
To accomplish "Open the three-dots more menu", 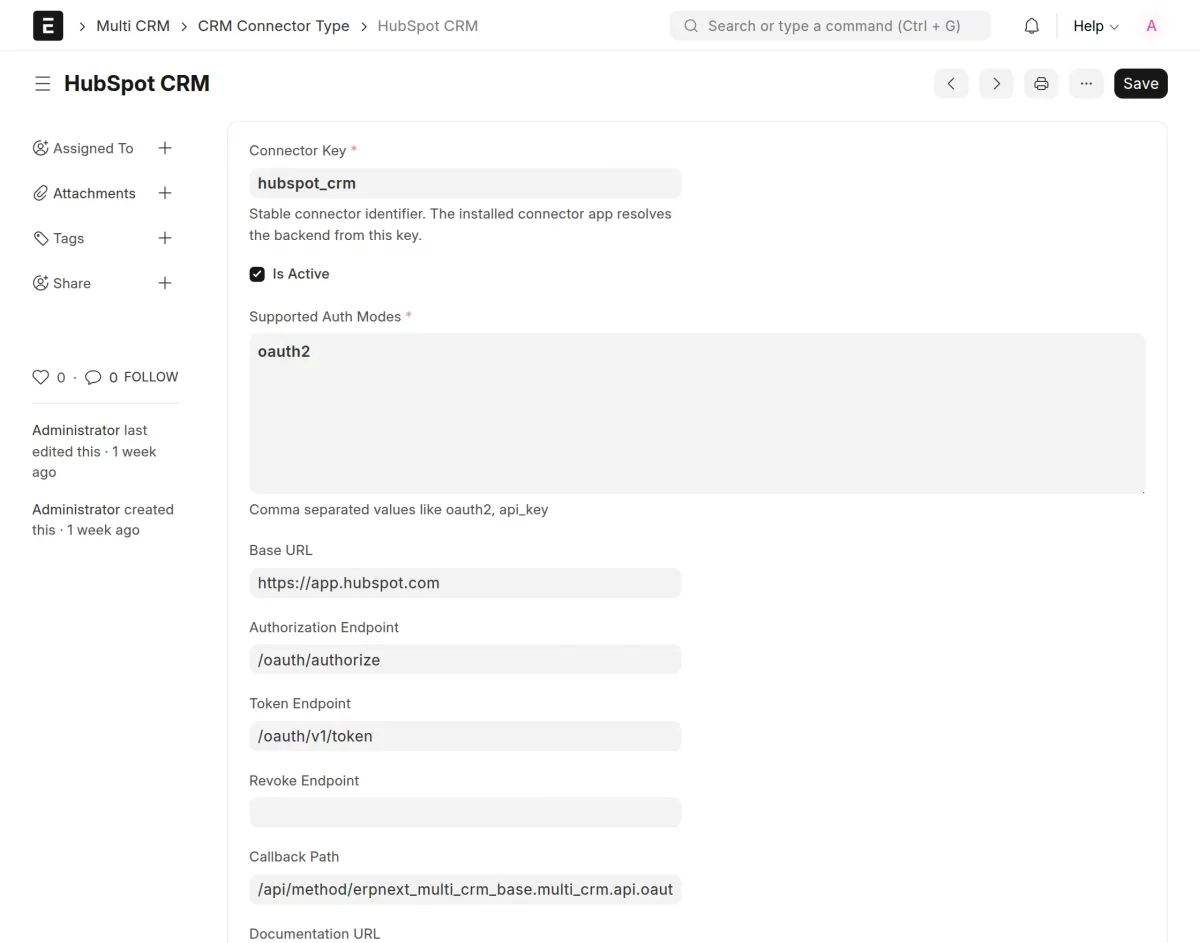I will pos(1086,84).
